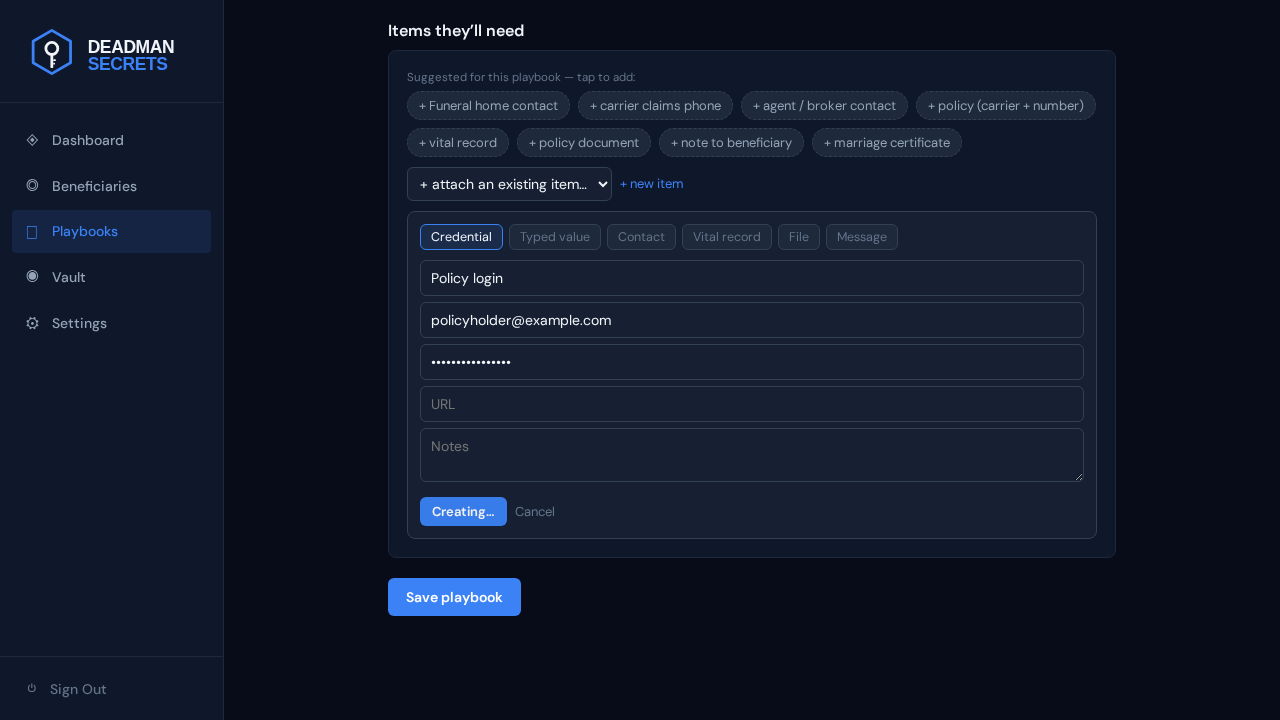Click the Settings gear icon
1280x720 pixels.
coord(32,323)
